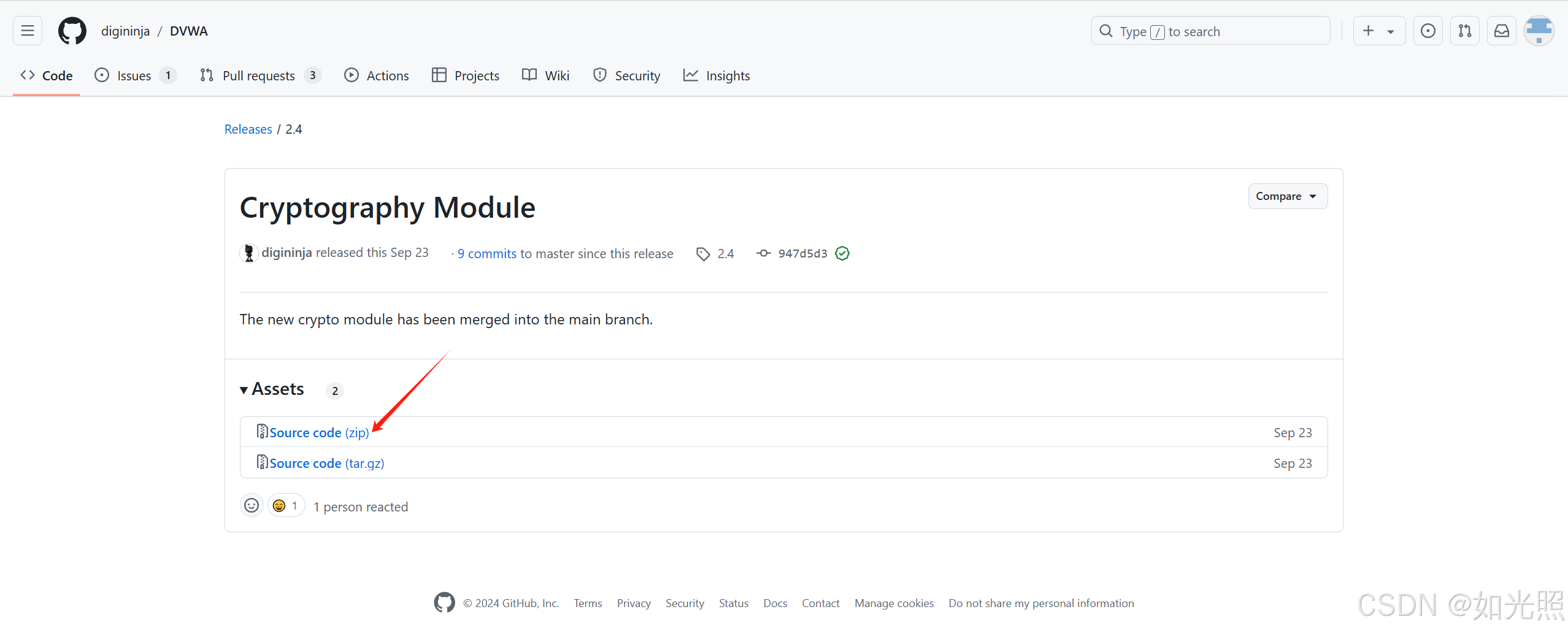Click the footer GitHub logo
Screen dimensions: 1568x631
point(445,603)
